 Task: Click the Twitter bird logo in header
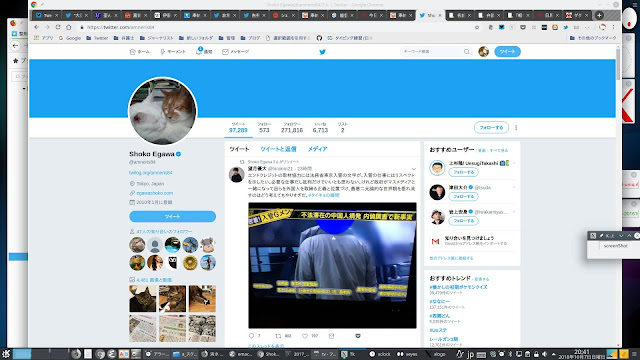click(322, 52)
